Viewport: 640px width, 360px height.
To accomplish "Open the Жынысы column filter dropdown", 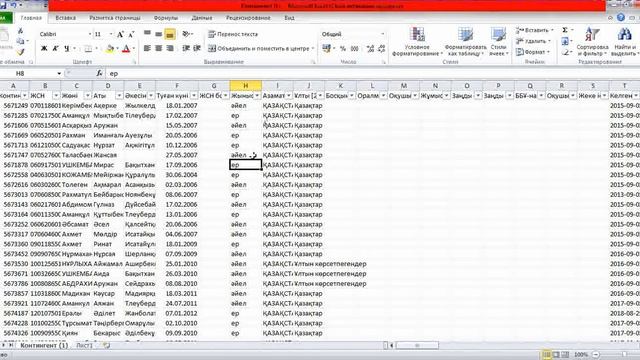I will [x=257, y=96].
